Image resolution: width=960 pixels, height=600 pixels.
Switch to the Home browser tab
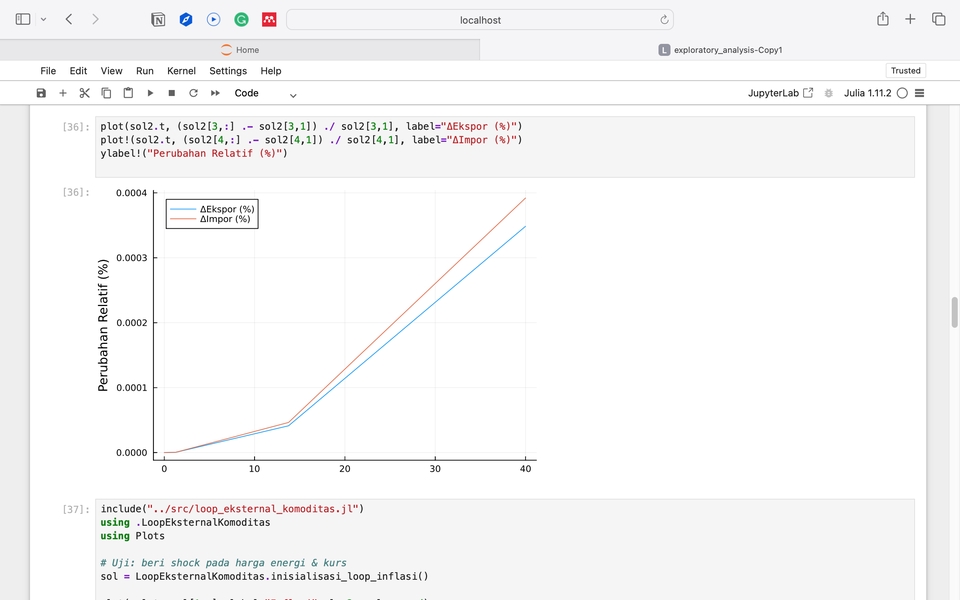(x=240, y=50)
